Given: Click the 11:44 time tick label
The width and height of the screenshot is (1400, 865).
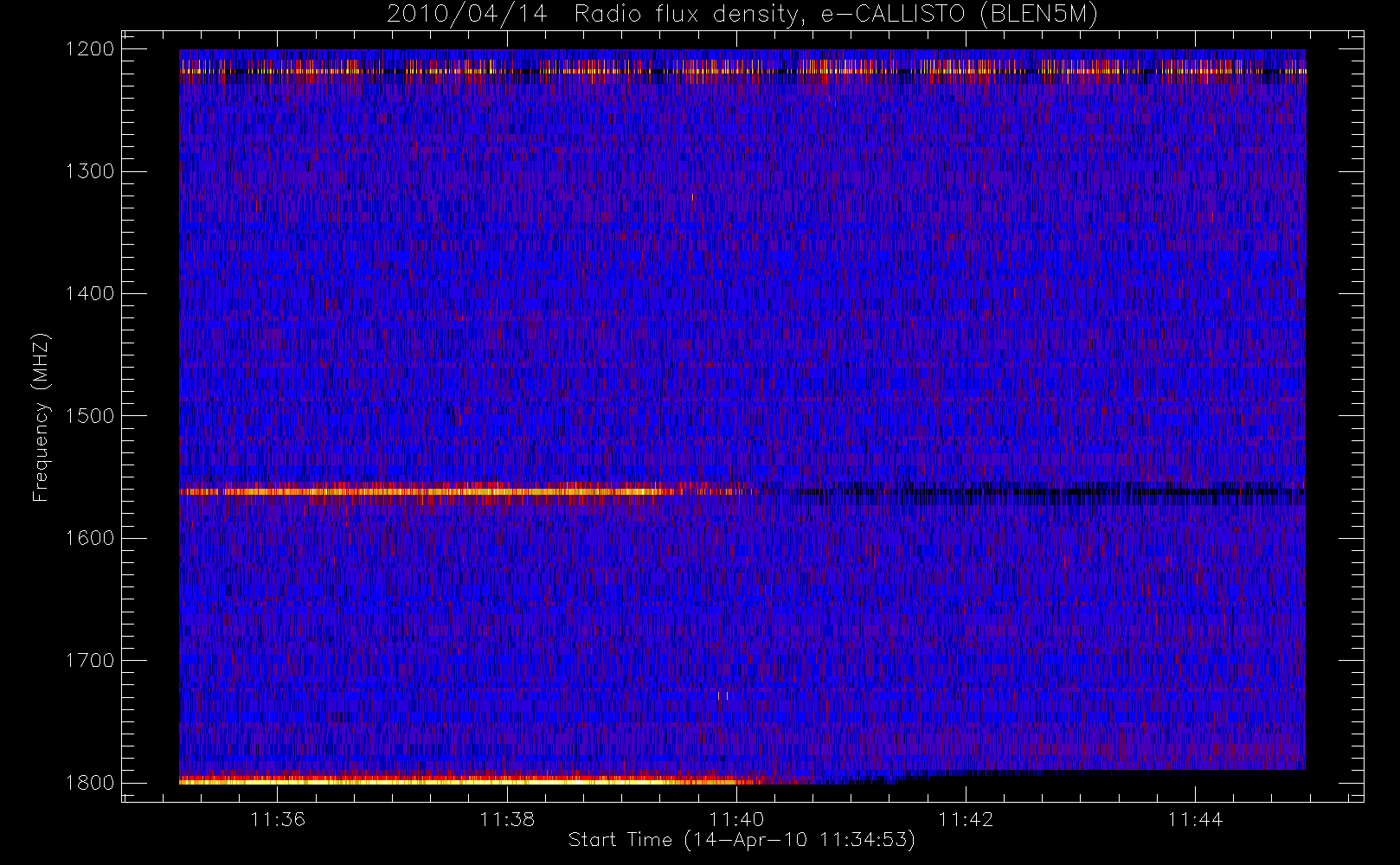Looking at the screenshot, I should coord(1195,819).
